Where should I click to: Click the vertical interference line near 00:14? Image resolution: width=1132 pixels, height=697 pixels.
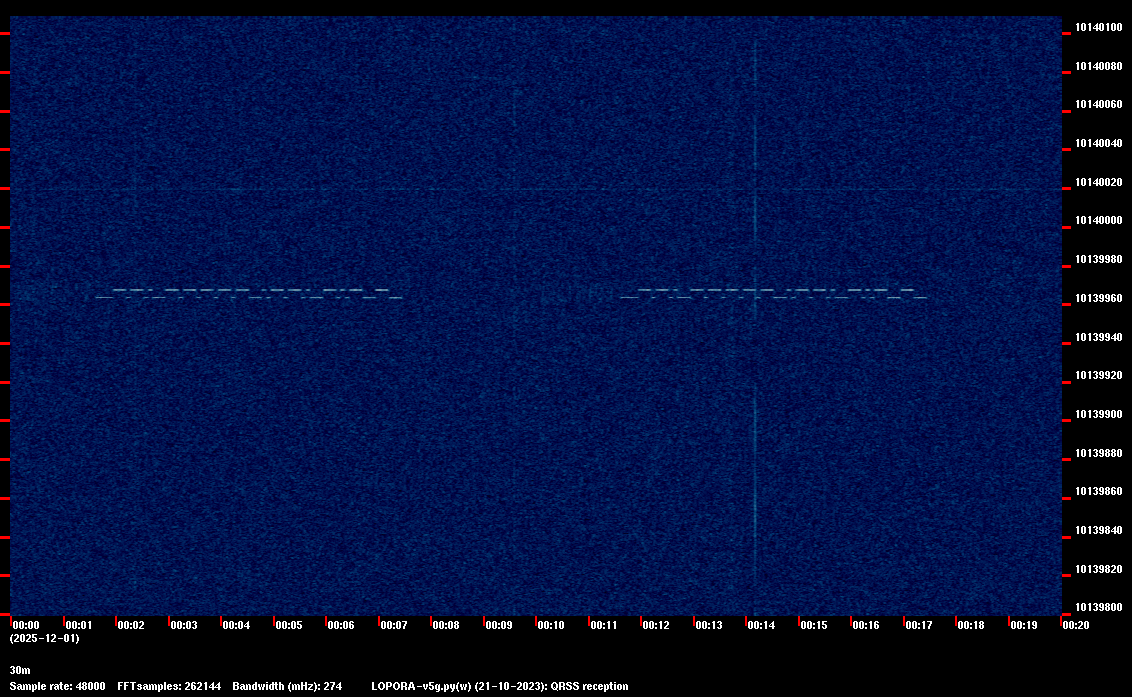coord(755,311)
